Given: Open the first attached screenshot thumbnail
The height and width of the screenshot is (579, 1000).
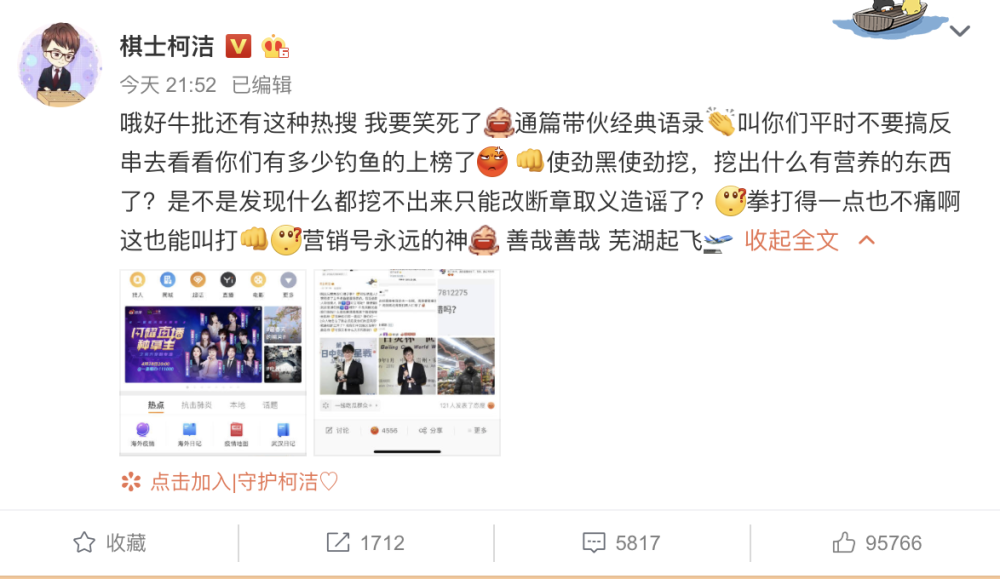Looking at the screenshot, I should click(x=213, y=362).
